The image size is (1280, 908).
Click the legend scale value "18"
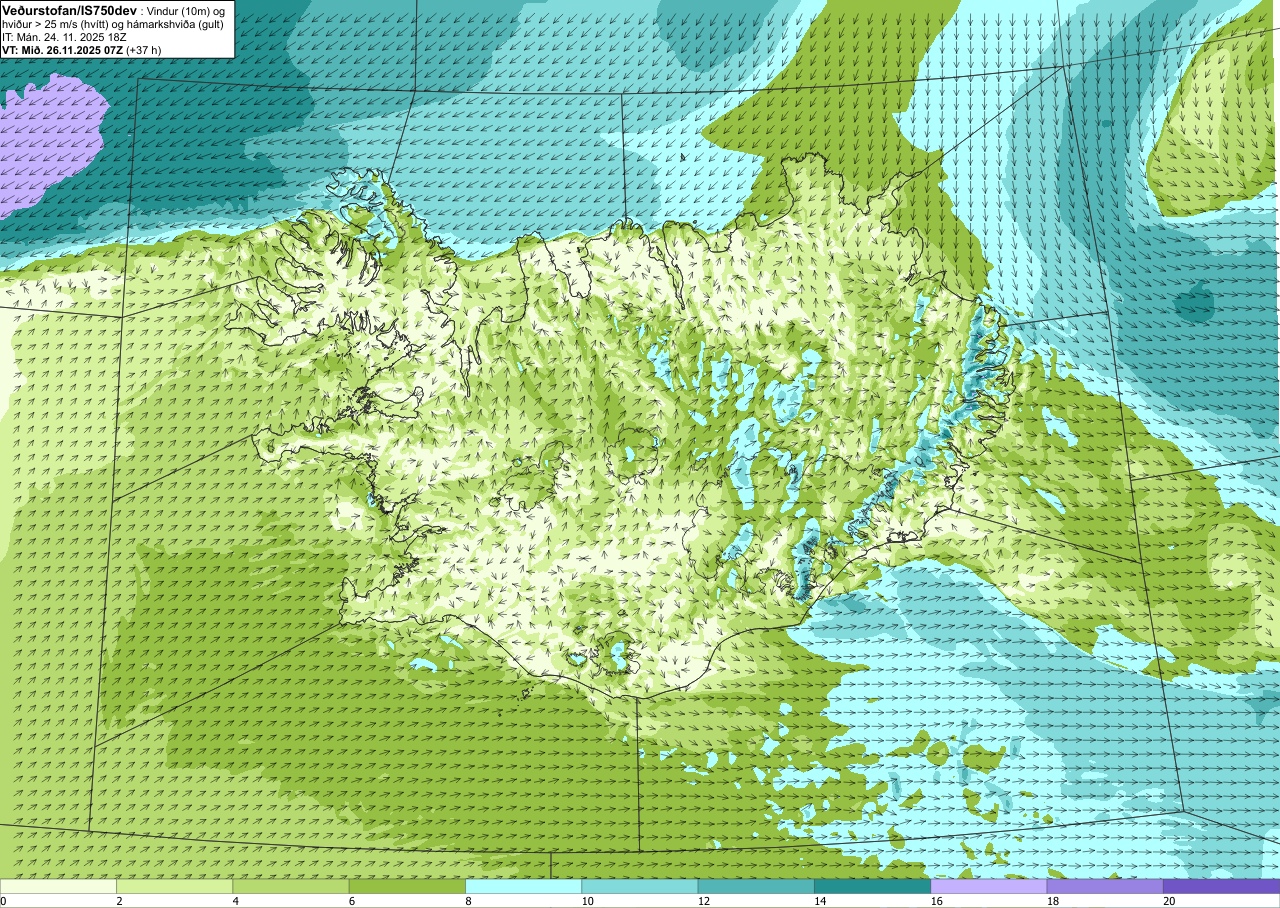[x=1053, y=901]
